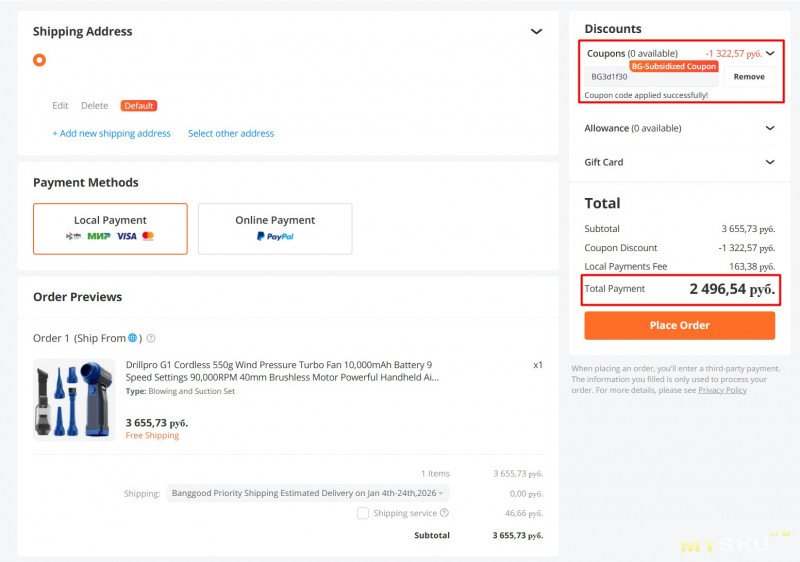Click the globe icon beside Ship From
800x562 pixels.
coord(132,338)
